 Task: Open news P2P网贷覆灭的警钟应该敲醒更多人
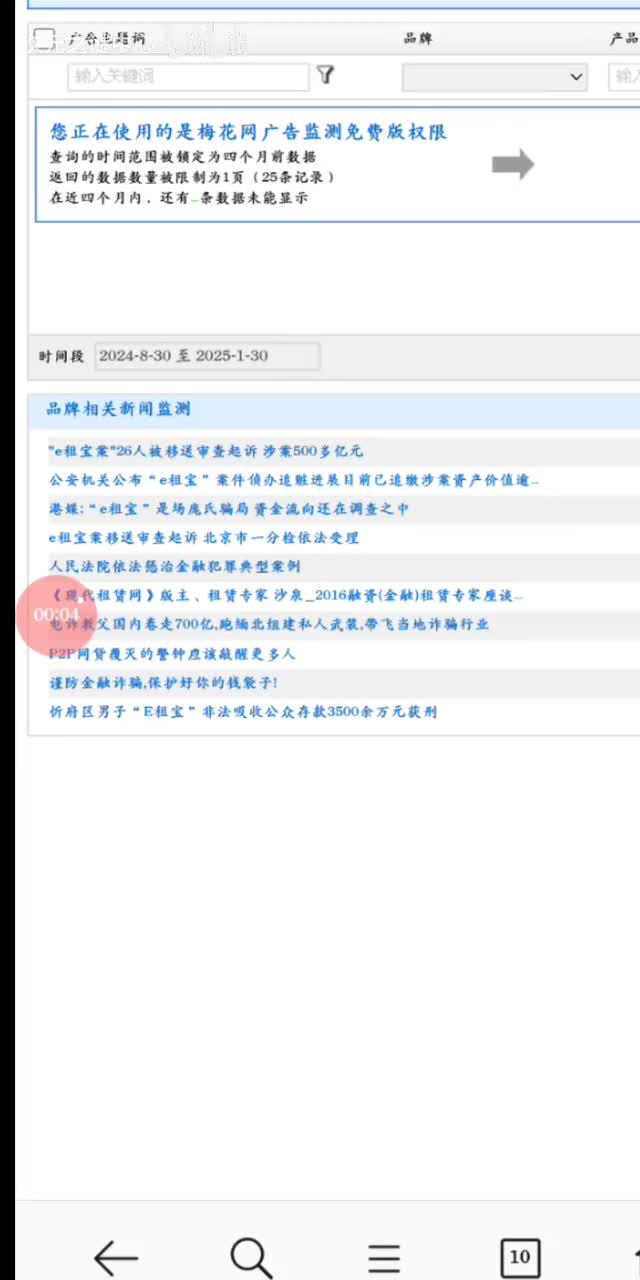pyautogui.click(x=172, y=654)
